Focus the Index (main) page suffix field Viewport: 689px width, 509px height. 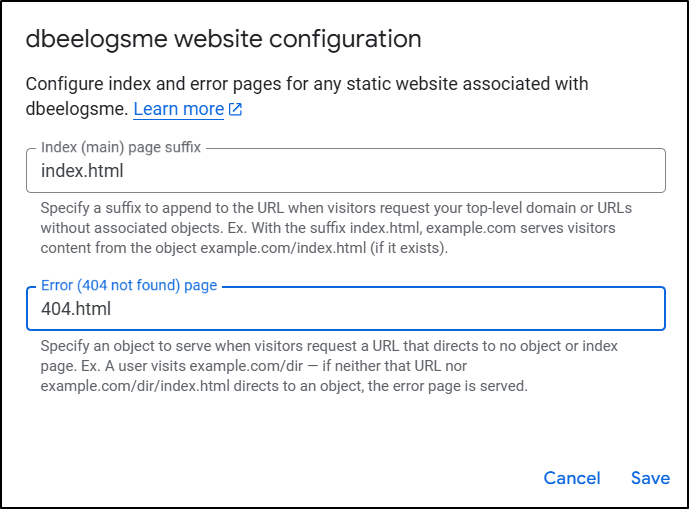coord(345,171)
